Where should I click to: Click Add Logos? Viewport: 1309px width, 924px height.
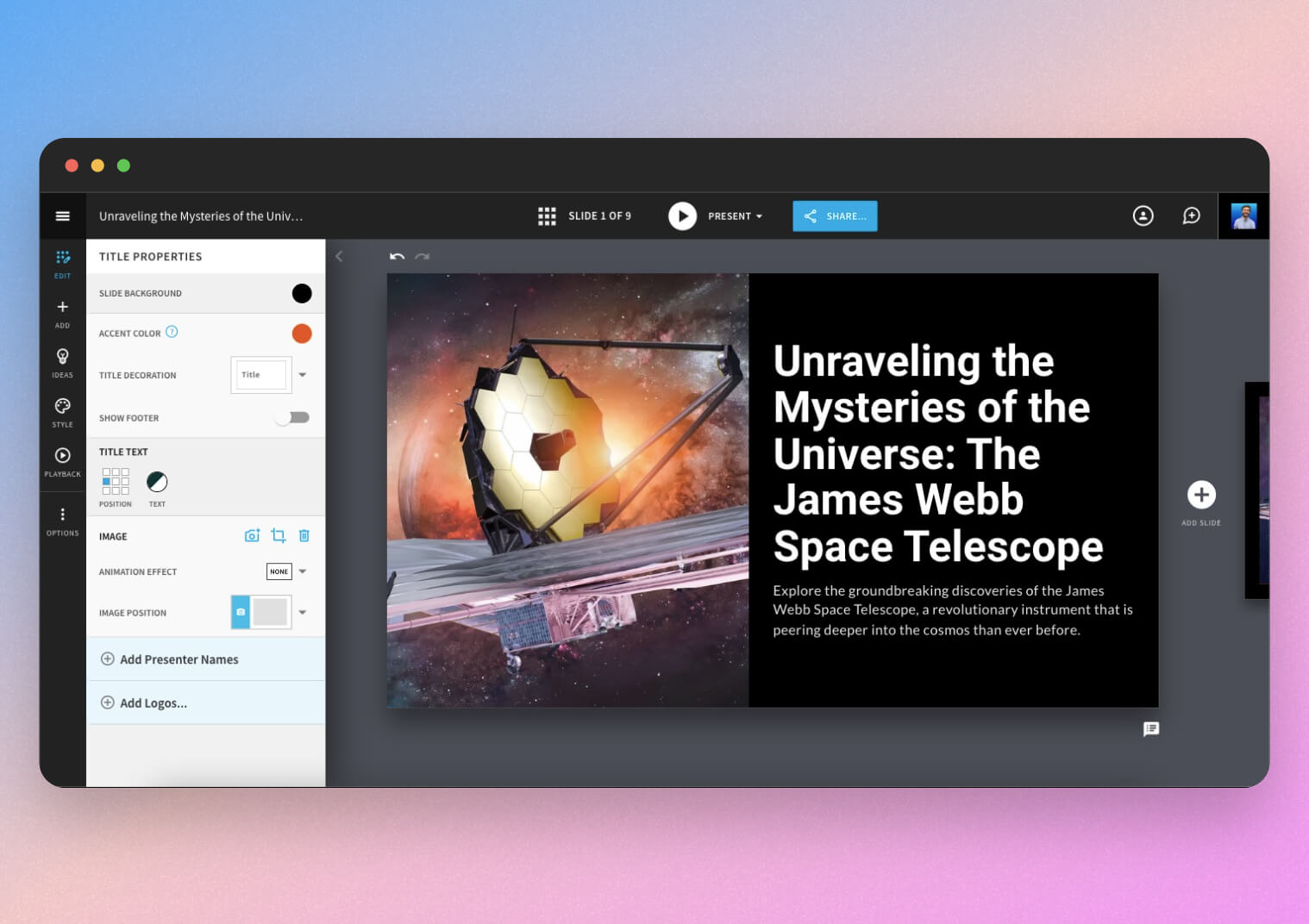pos(153,702)
